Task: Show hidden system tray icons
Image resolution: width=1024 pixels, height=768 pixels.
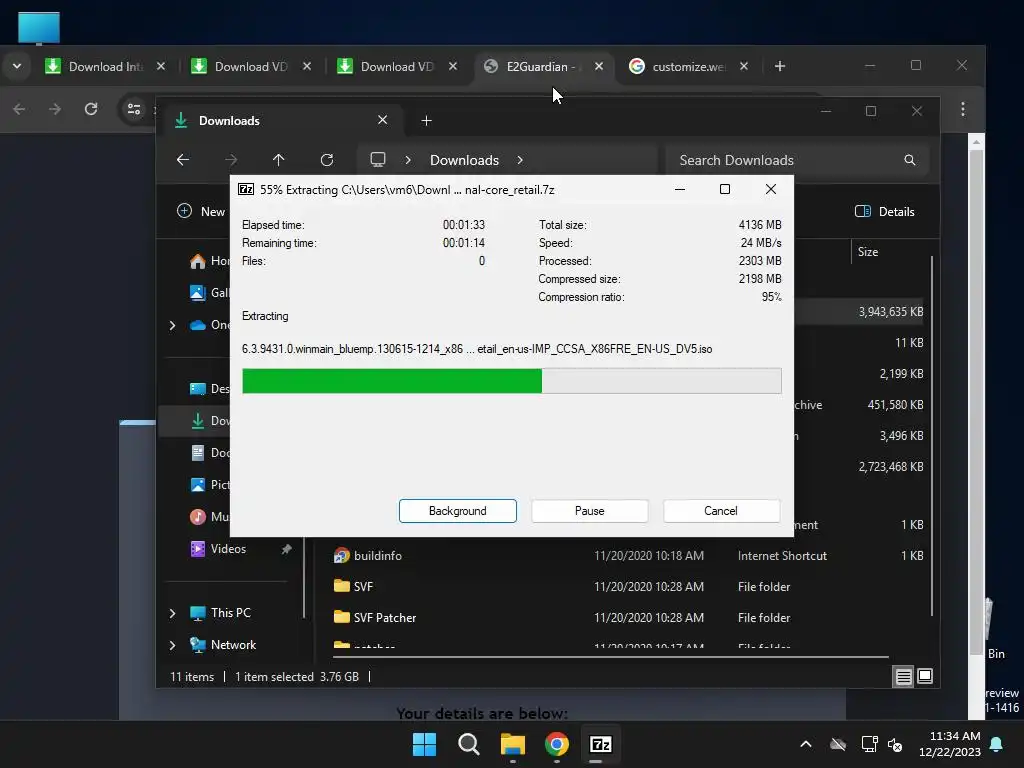Action: (806, 744)
